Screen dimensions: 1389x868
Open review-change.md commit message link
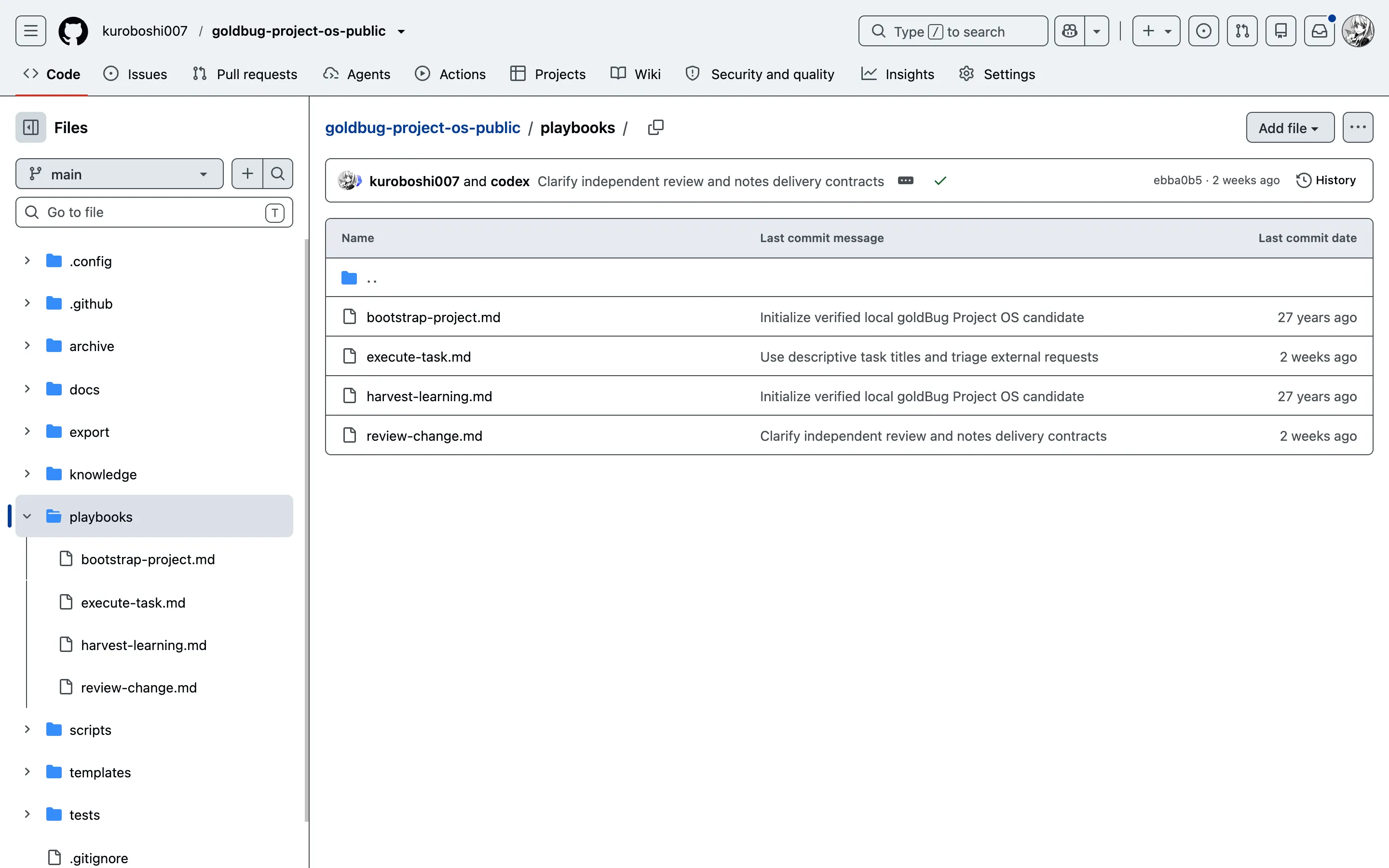point(933,436)
